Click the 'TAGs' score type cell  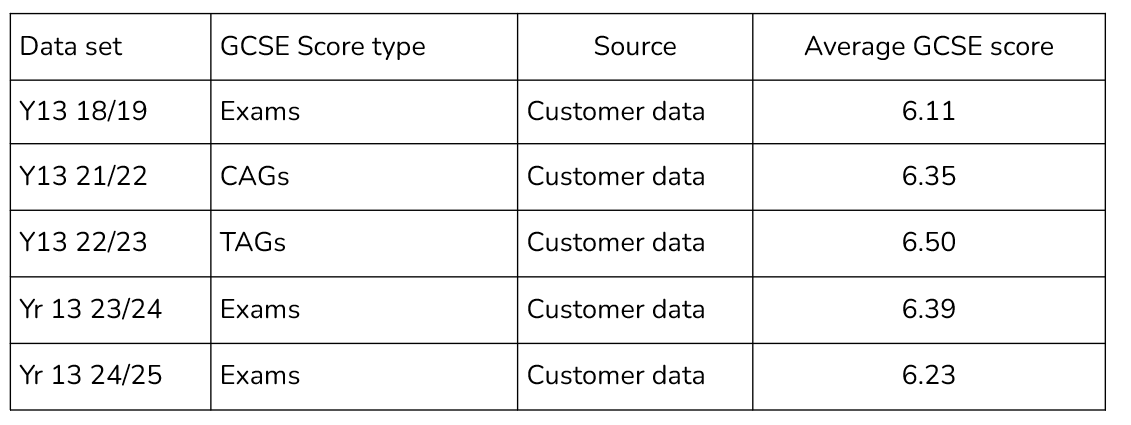(x=364, y=243)
